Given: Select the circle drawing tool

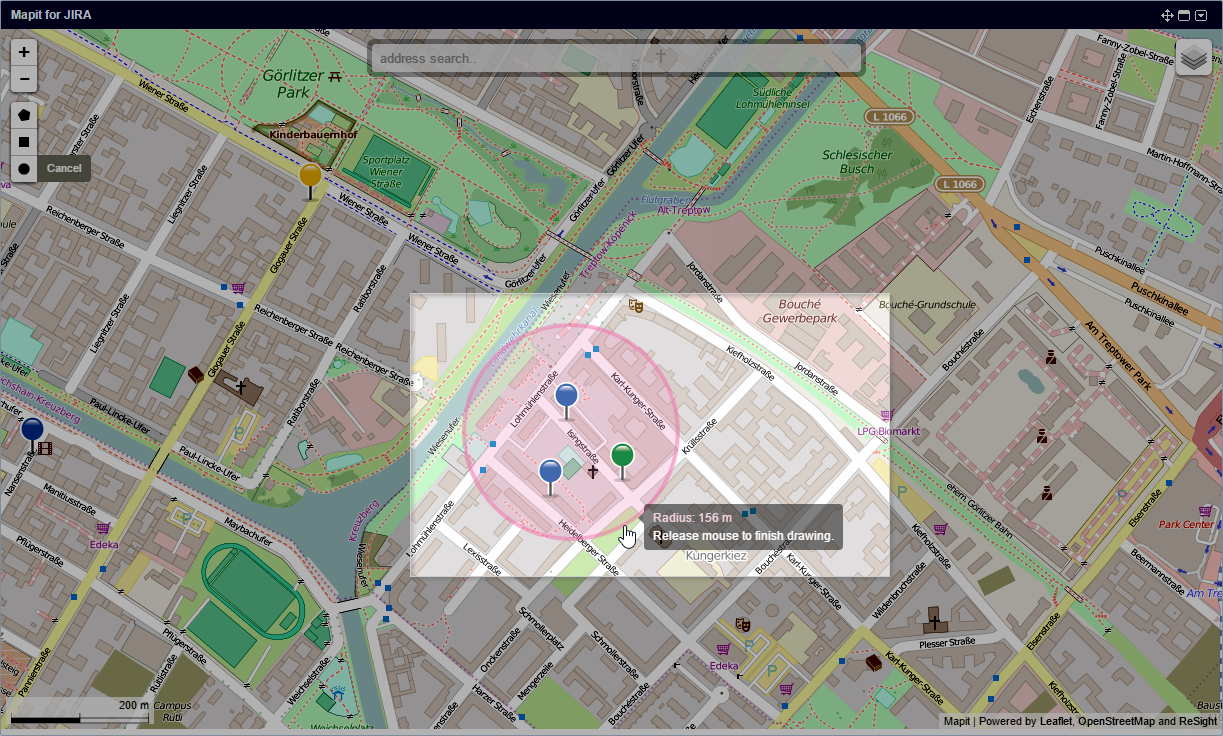Looking at the screenshot, I should click(x=23, y=168).
